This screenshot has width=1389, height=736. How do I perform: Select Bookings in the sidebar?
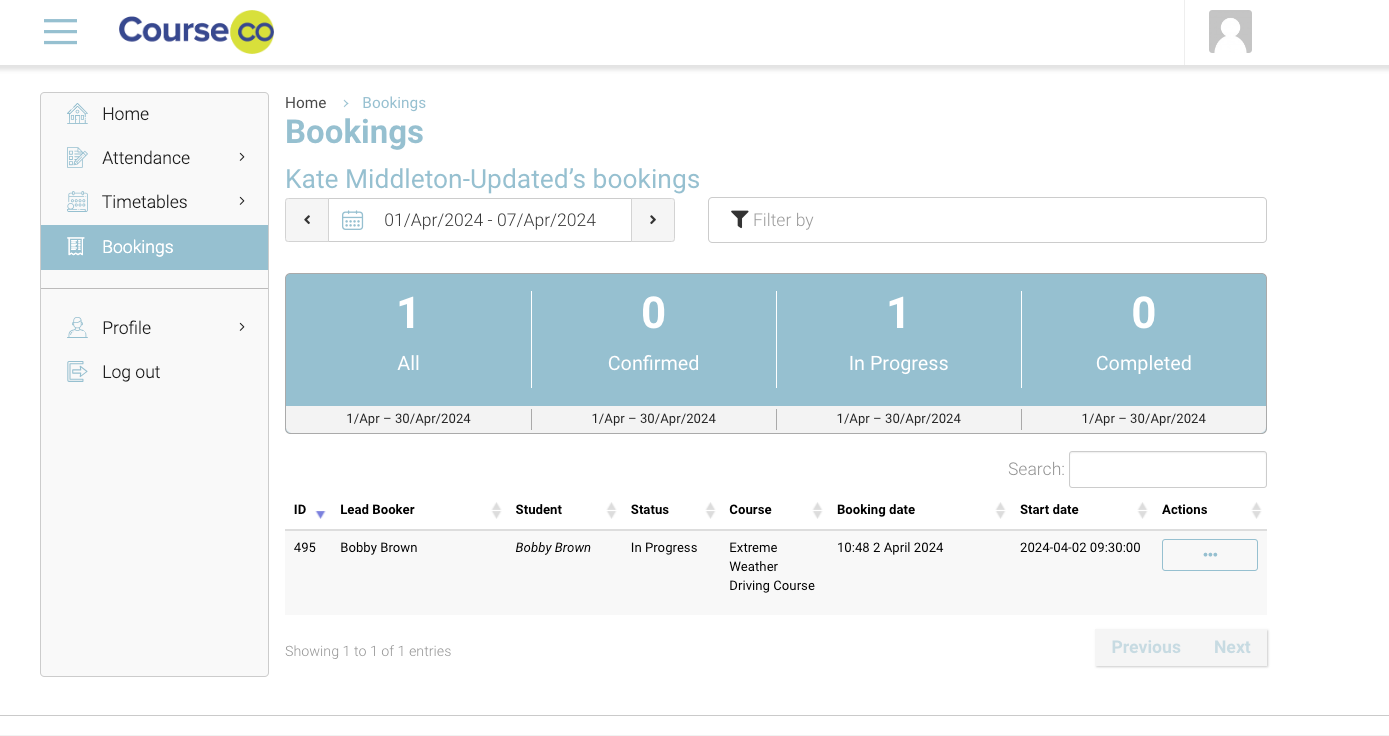137,247
